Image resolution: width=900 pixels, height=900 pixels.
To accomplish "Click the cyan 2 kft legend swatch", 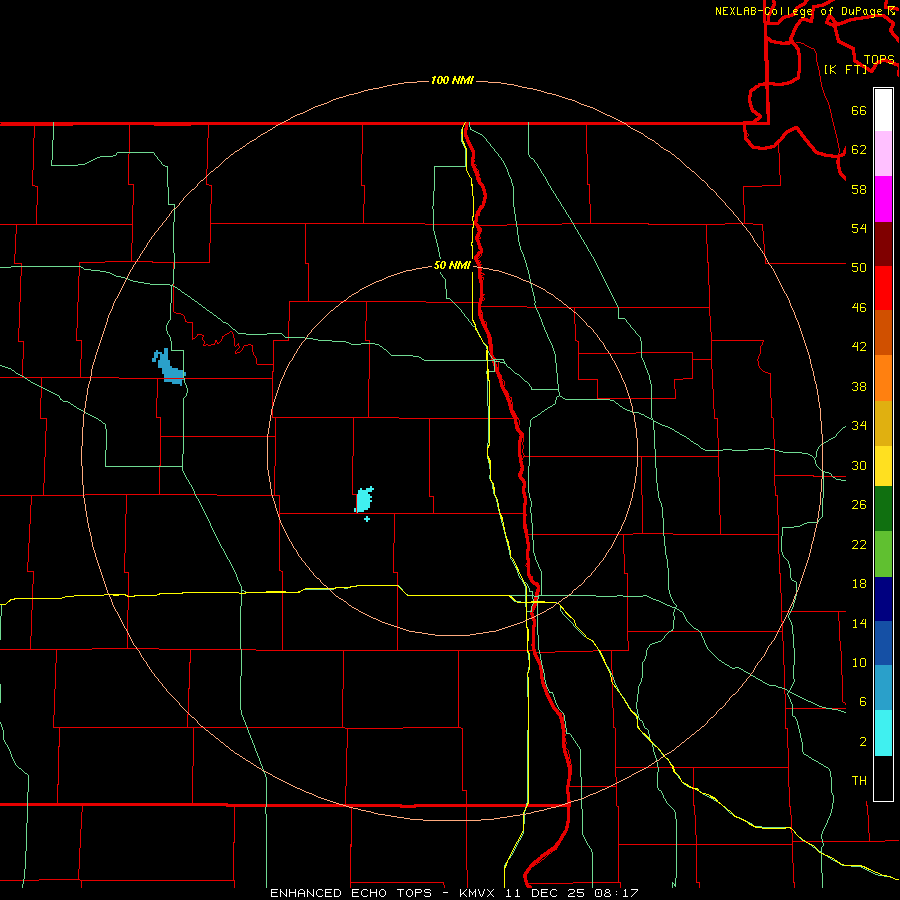I will pos(883,733).
